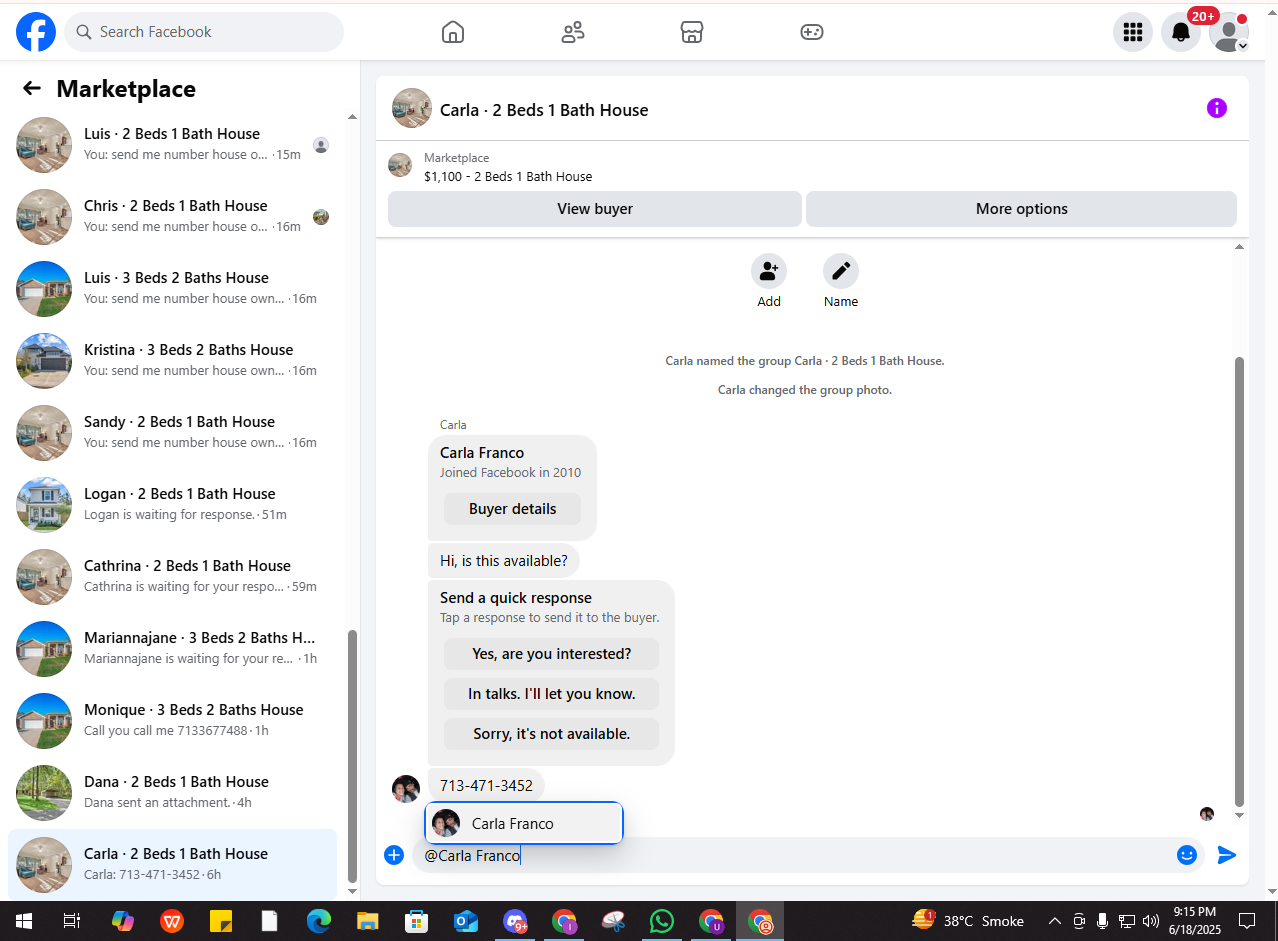Screen dimensions: 1278x941
Task: Select Carla Franco mention suggestion
Action: click(x=524, y=823)
